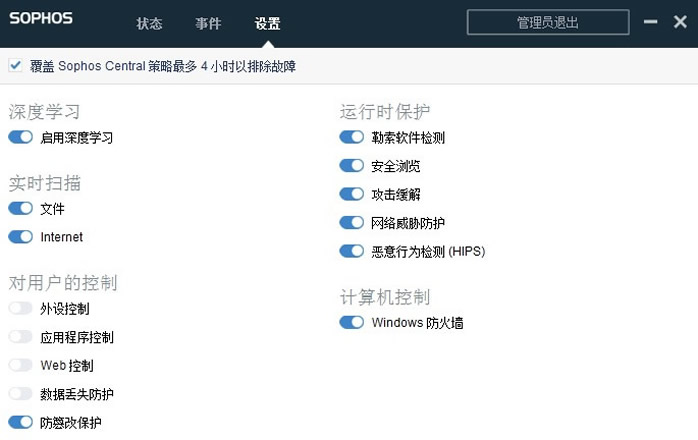
Task: Close the Sophos window
Action: (679, 22)
